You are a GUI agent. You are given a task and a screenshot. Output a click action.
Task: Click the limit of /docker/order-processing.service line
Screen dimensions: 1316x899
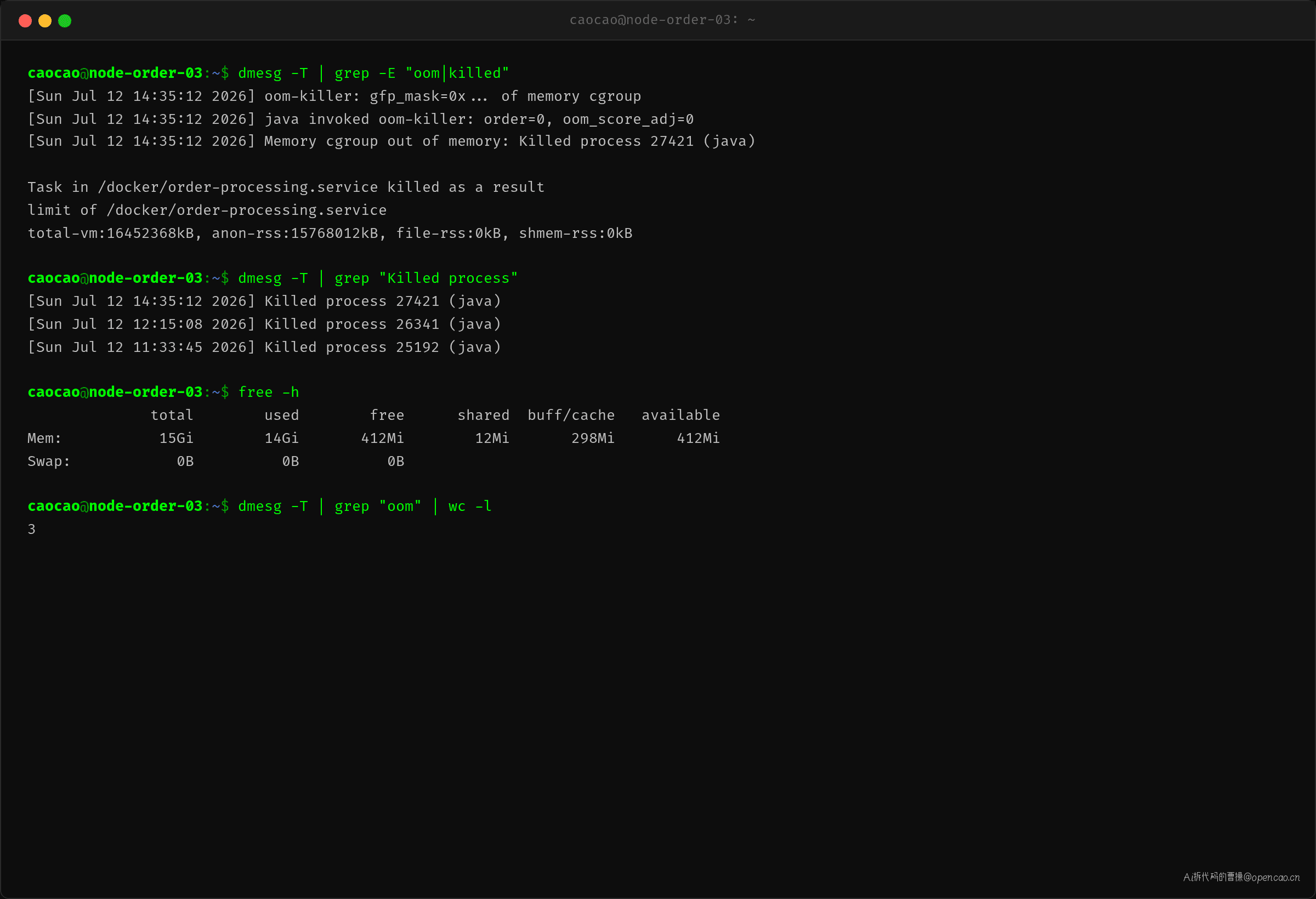(207, 210)
